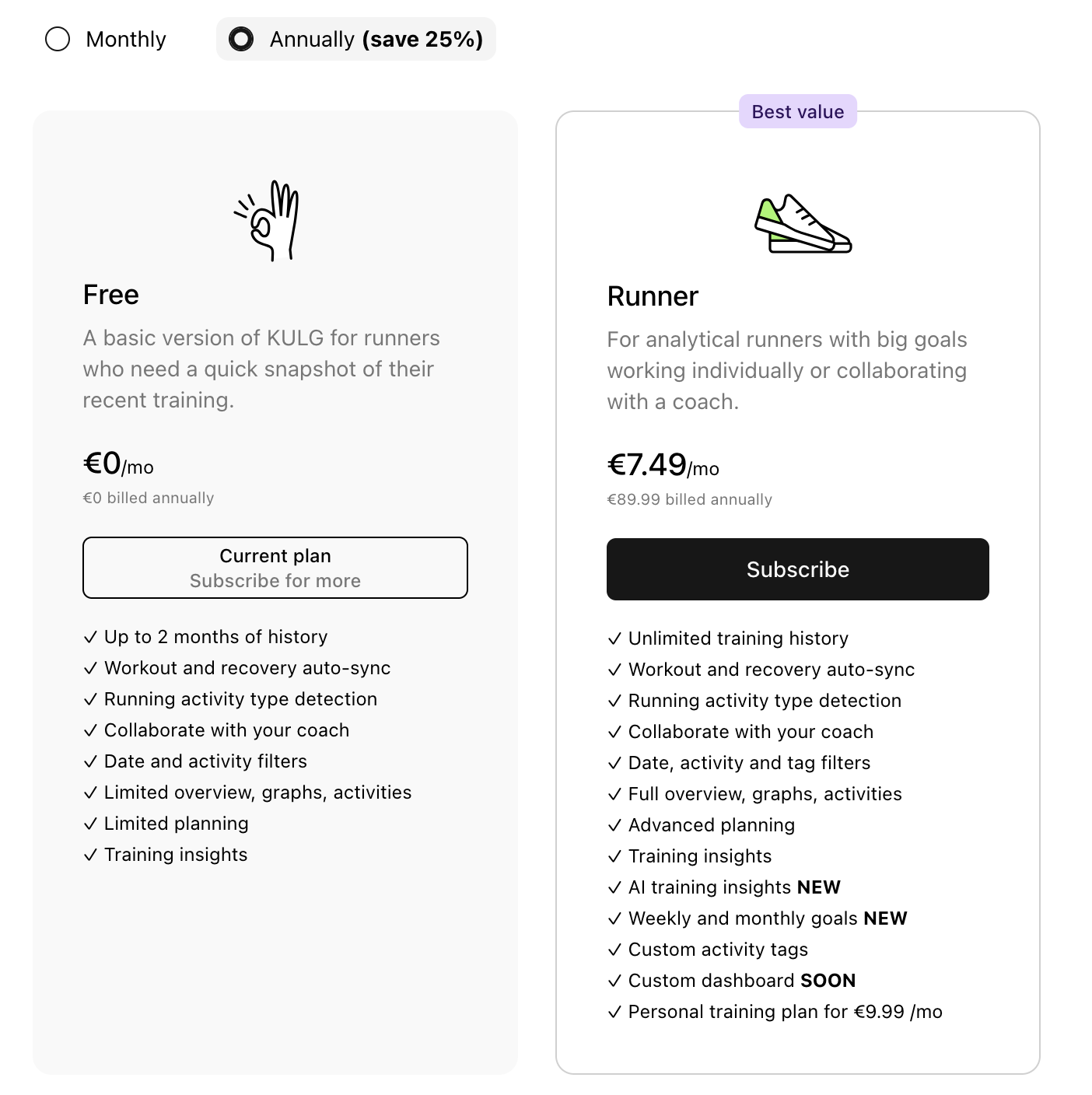The image size is (1092, 1095).
Task: Click checkmark beside Advanced planning
Action: [614, 825]
